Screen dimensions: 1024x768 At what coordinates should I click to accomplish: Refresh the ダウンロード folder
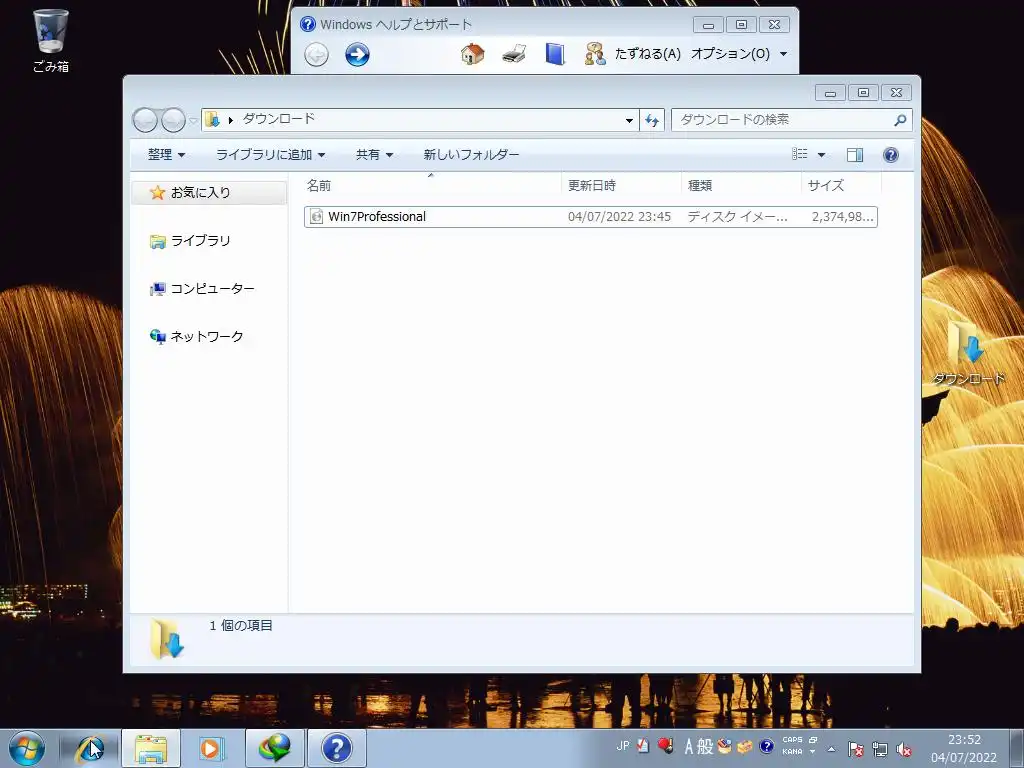tap(652, 120)
